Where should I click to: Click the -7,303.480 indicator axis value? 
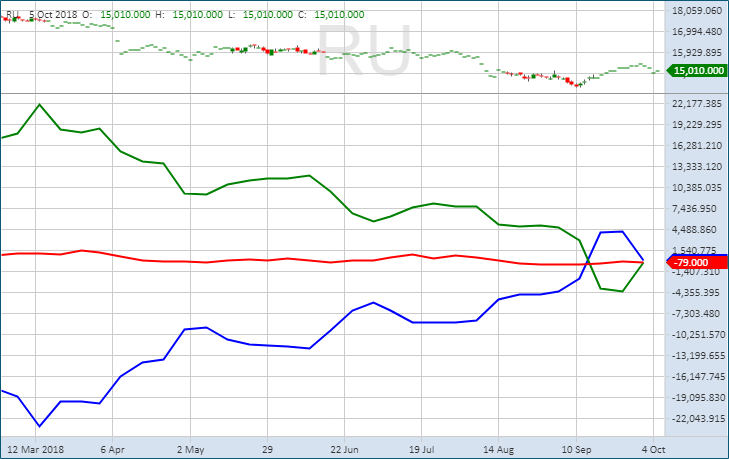(x=696, y=313)
